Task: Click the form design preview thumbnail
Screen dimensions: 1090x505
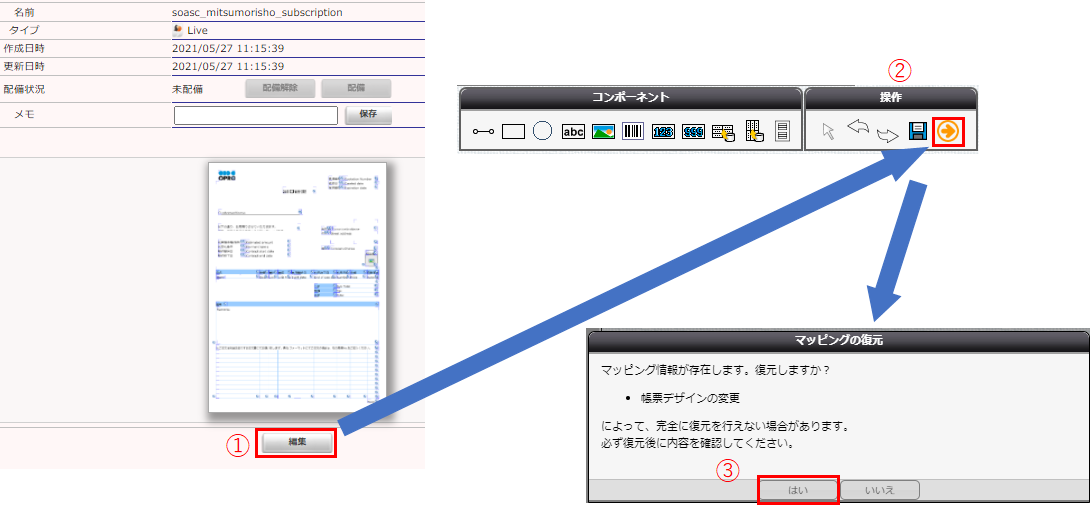Action: coord(297,287)
